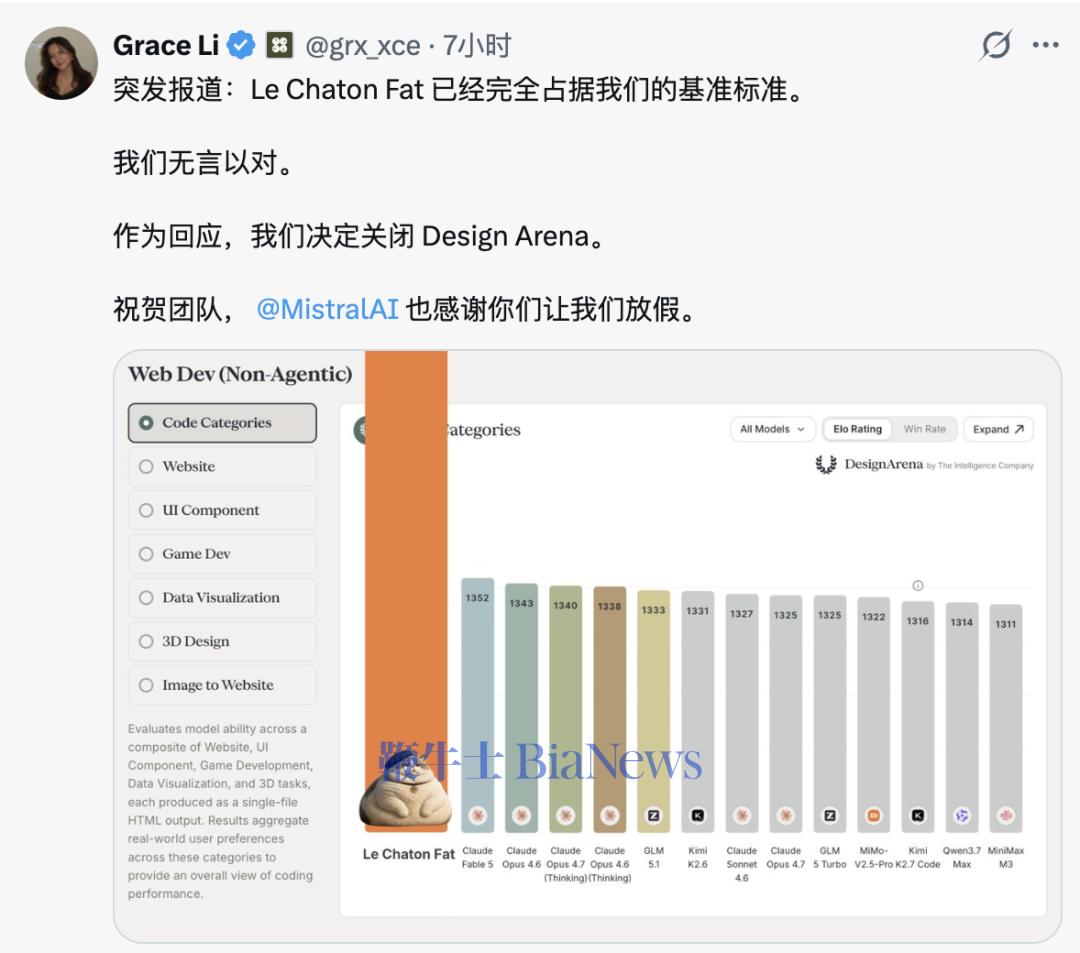Click the 1327 value on Claude Sonnet bar

(742, 614)
